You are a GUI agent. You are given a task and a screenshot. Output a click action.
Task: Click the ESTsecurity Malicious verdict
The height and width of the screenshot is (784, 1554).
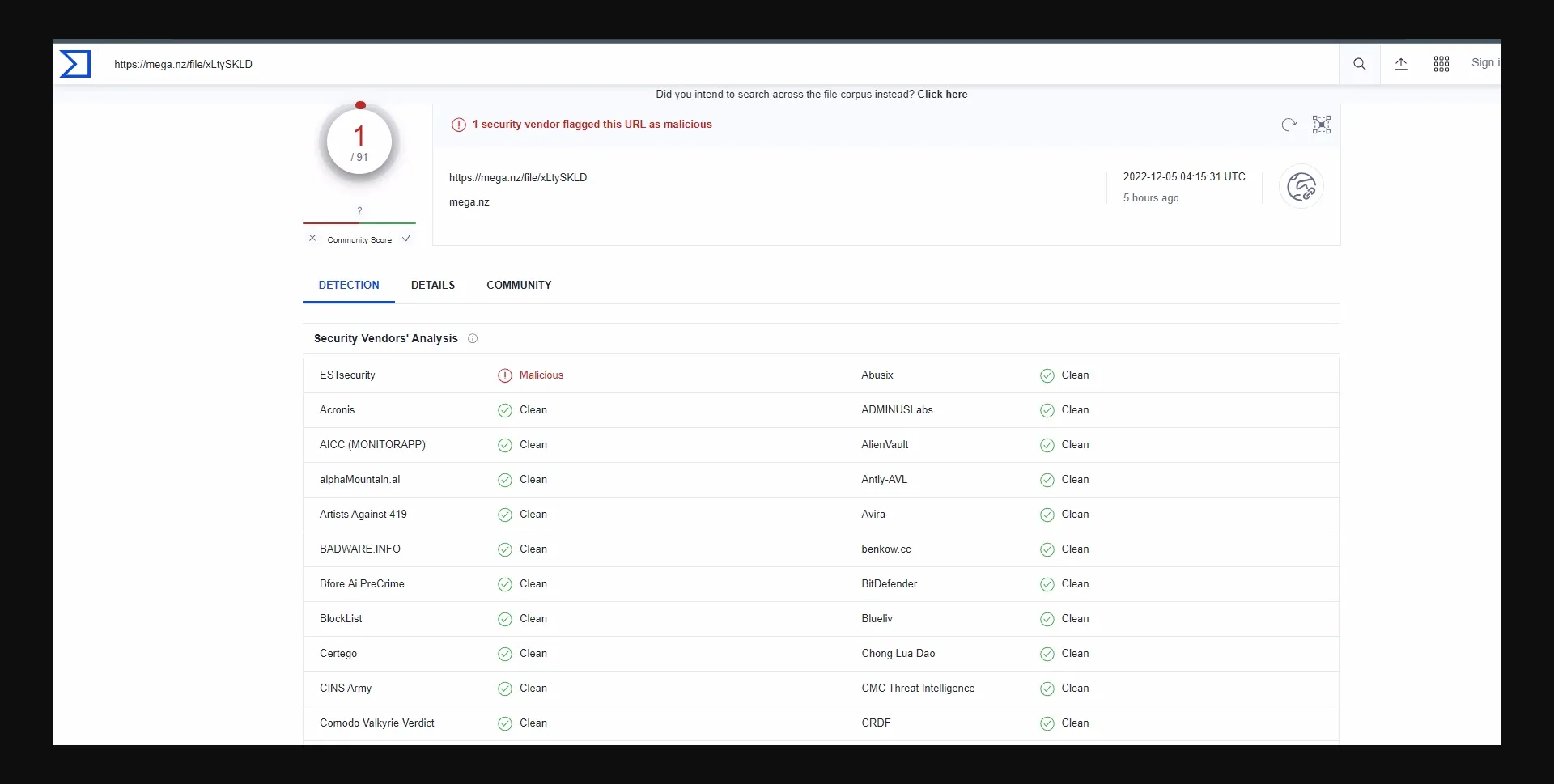click(541, 375)
